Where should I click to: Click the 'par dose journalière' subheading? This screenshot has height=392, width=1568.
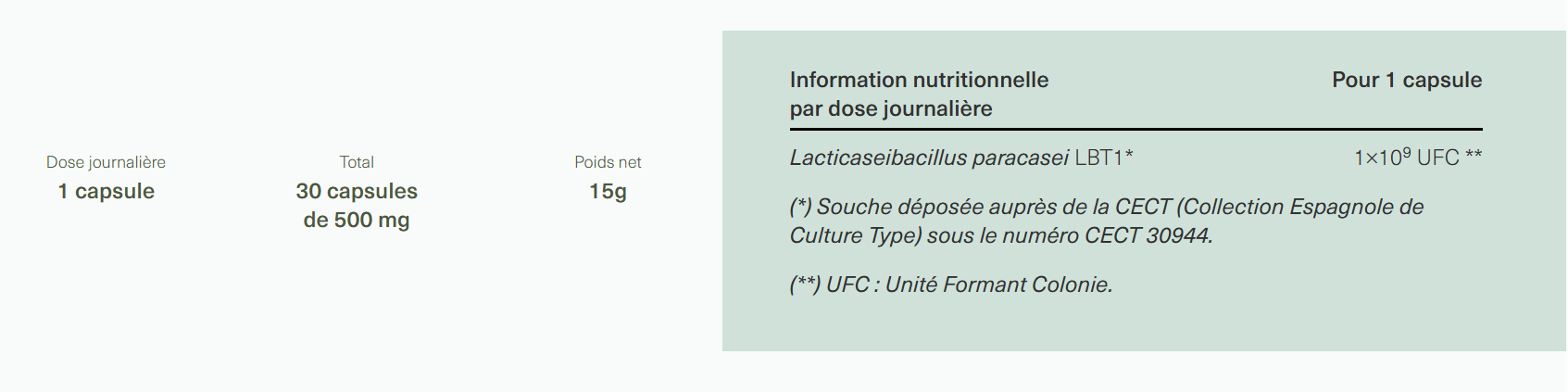(x=891, y=108)
